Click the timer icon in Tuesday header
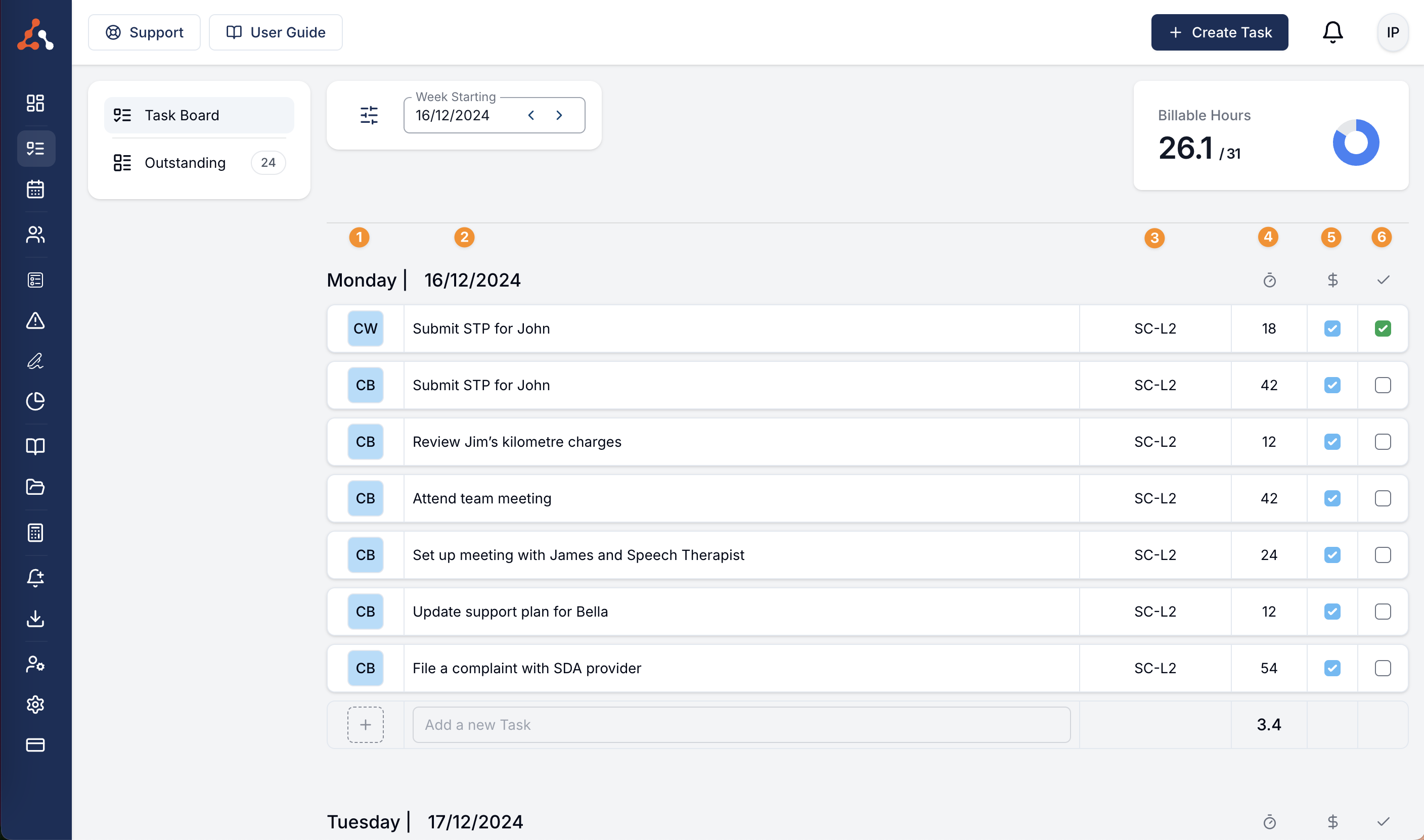This screenshot has height=840, width=1424. (1269, 822)
